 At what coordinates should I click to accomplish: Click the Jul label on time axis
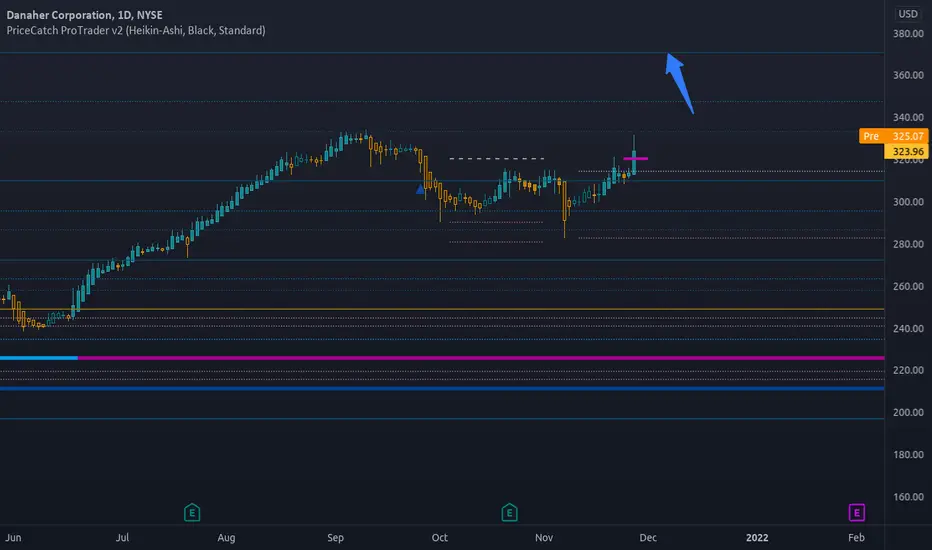[x=122, y=538]
